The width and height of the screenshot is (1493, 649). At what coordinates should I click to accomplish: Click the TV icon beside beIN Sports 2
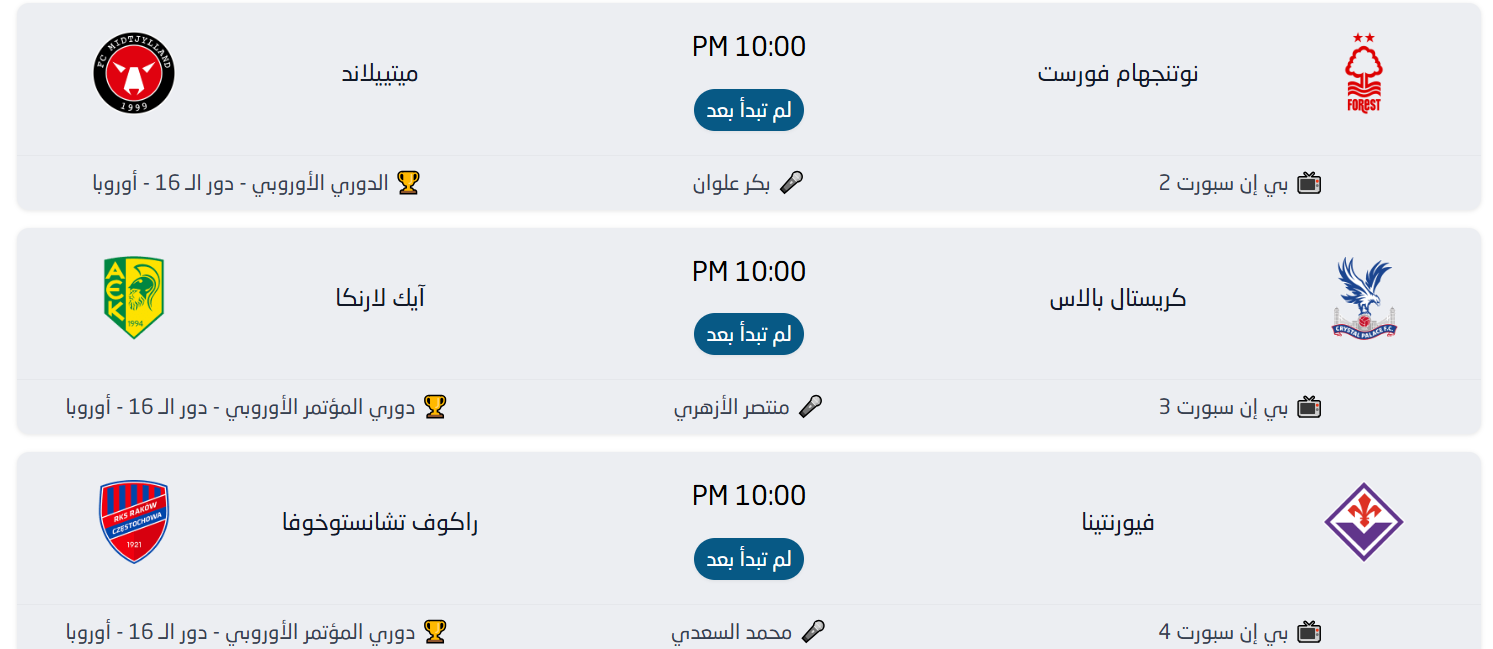coord(1309,183)
